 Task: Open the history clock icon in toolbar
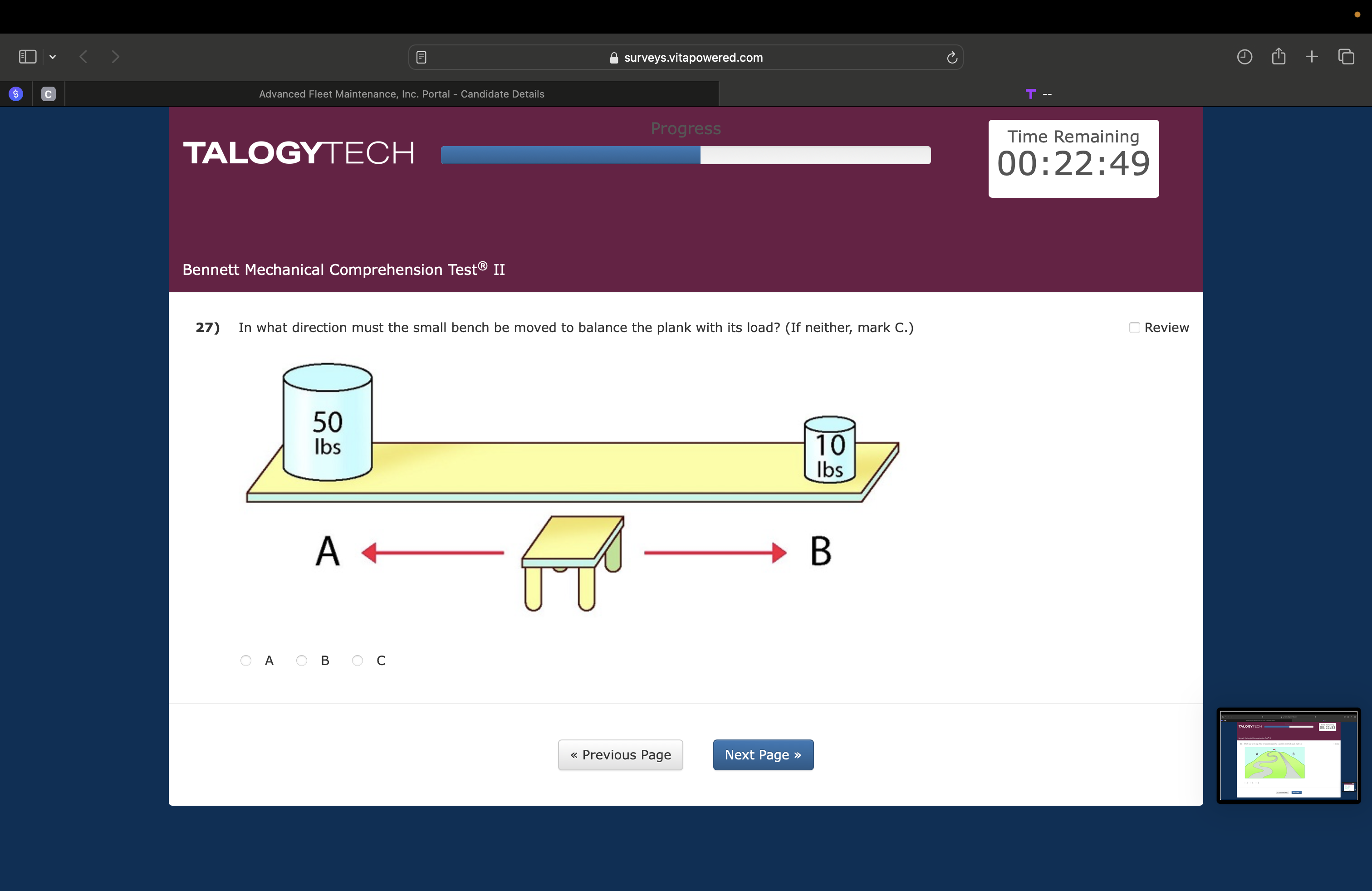1244,56
